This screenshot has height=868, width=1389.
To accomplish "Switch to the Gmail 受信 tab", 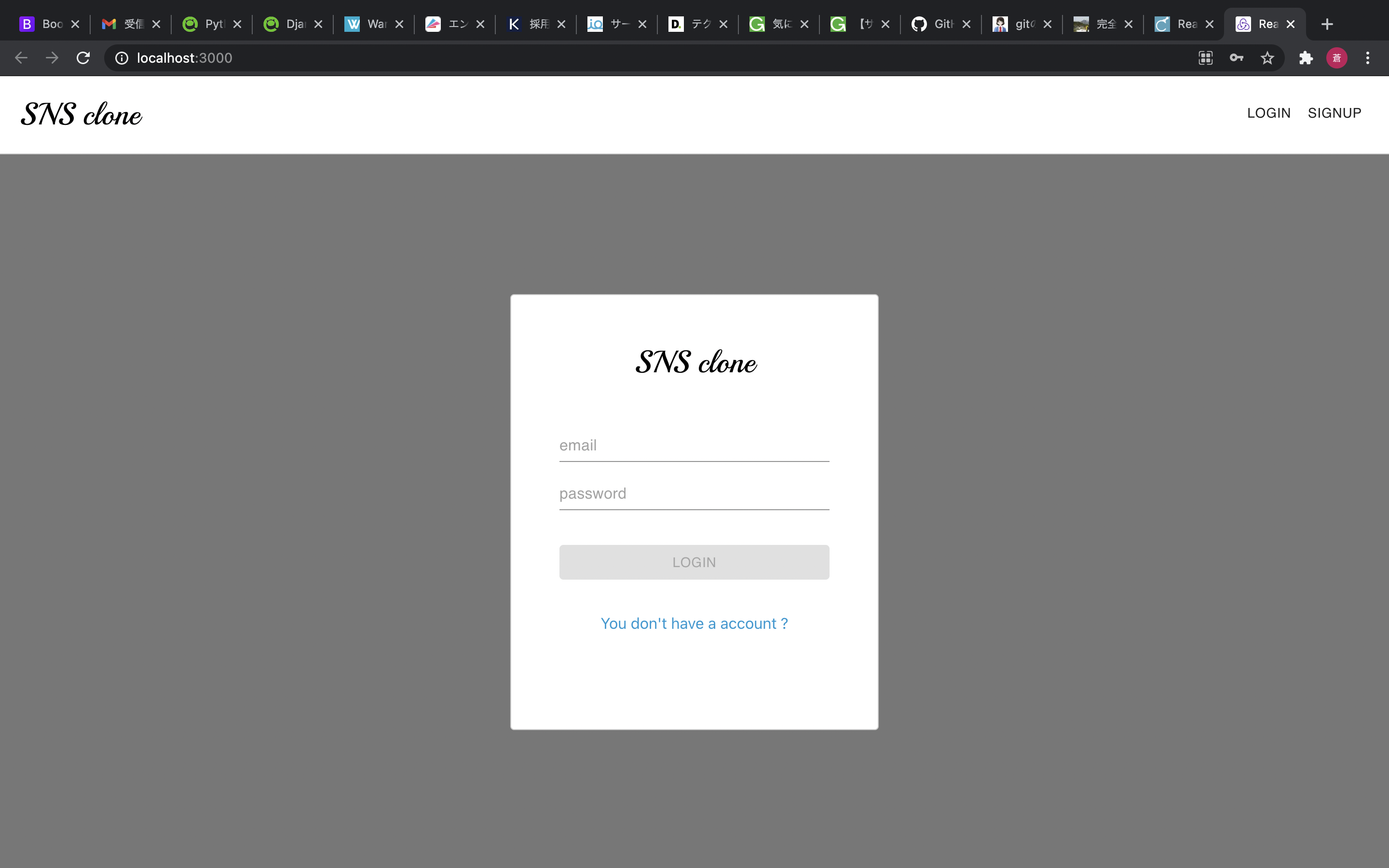I will [x=123, y=24].
